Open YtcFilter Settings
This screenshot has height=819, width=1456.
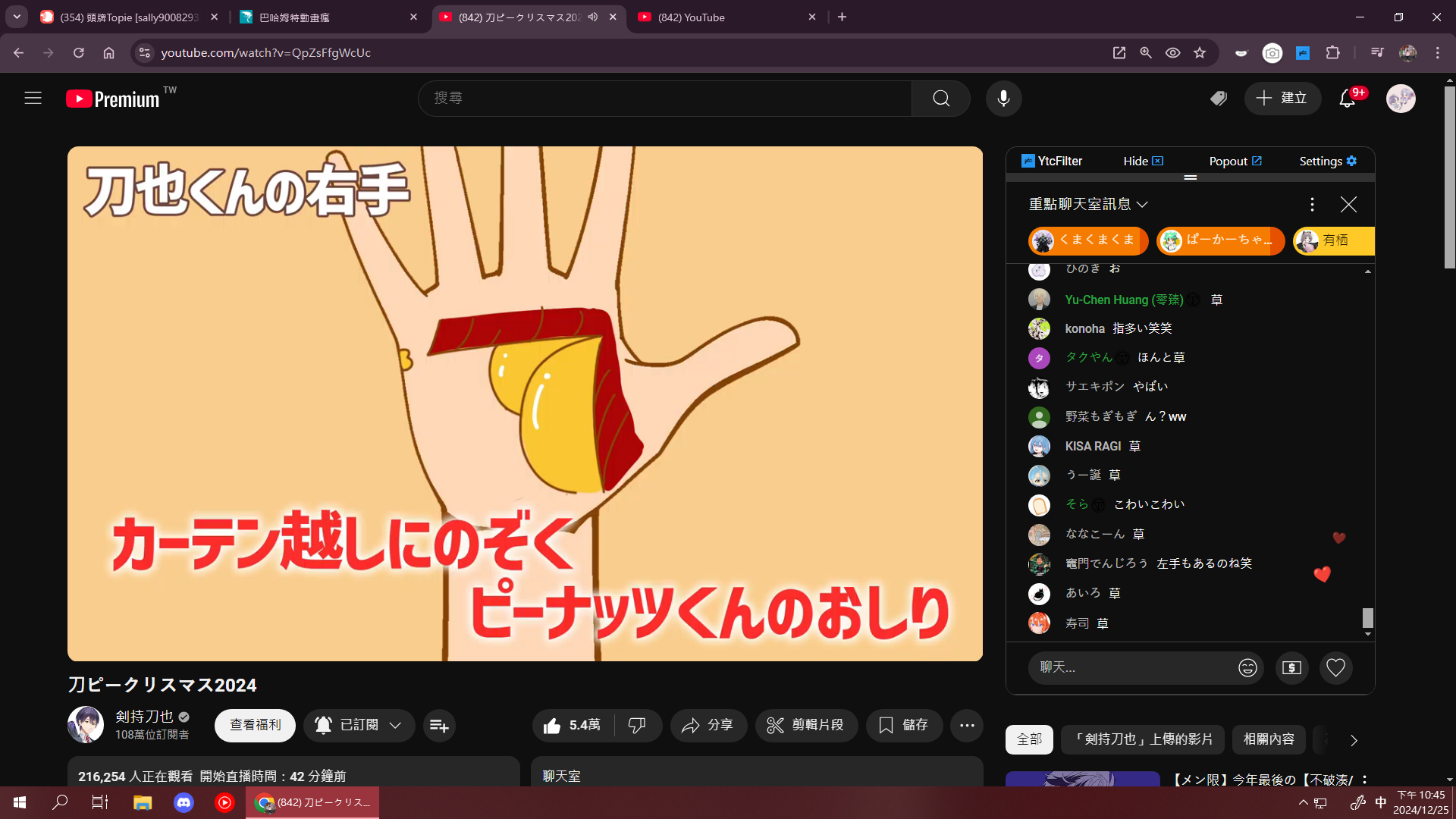1328,161
